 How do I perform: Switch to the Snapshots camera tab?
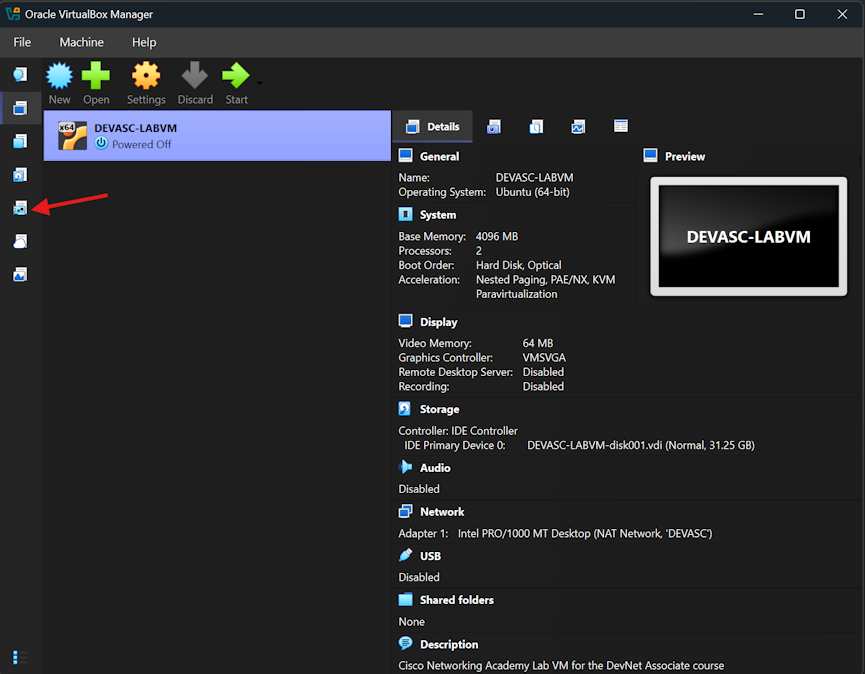click(x=493, y=126)
